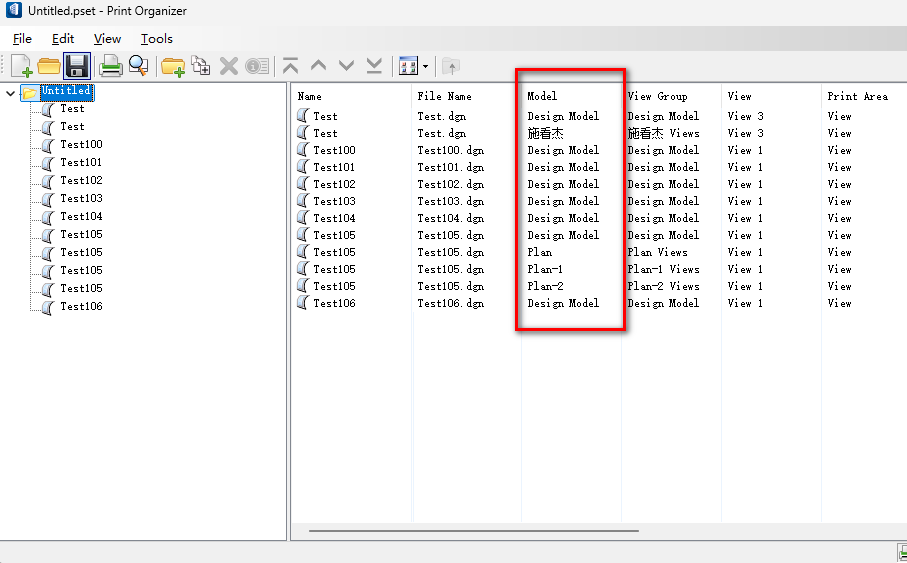Screen dimensions: 907x563
Task: Click the Test103.dgn file name cell
Action: 451,201
